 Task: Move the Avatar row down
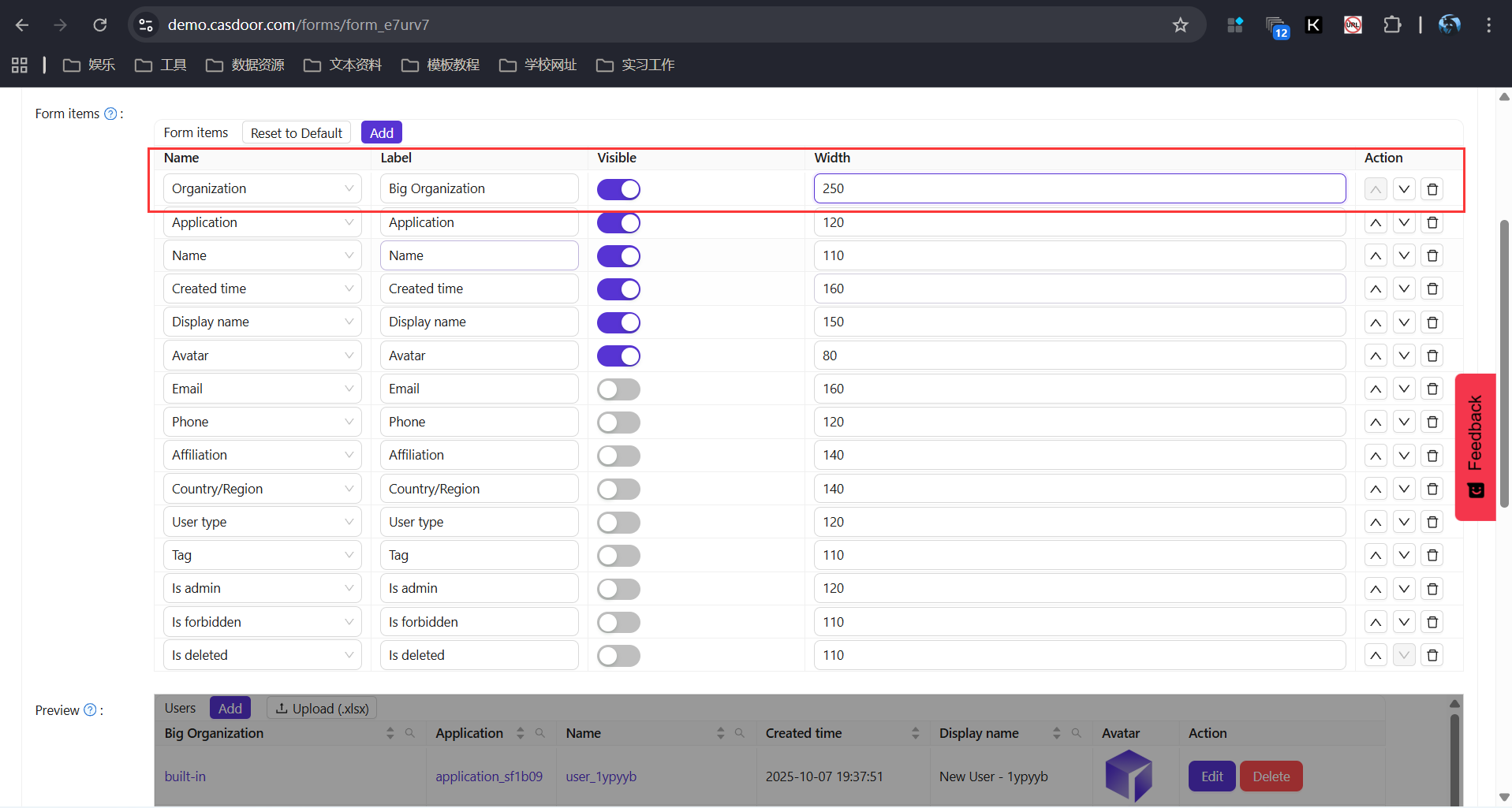tap(1404, 356)
